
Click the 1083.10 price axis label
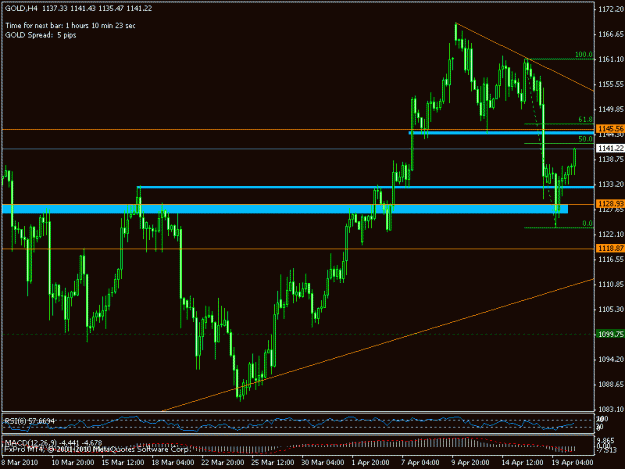pyautogui.click(x=611, y=409)
